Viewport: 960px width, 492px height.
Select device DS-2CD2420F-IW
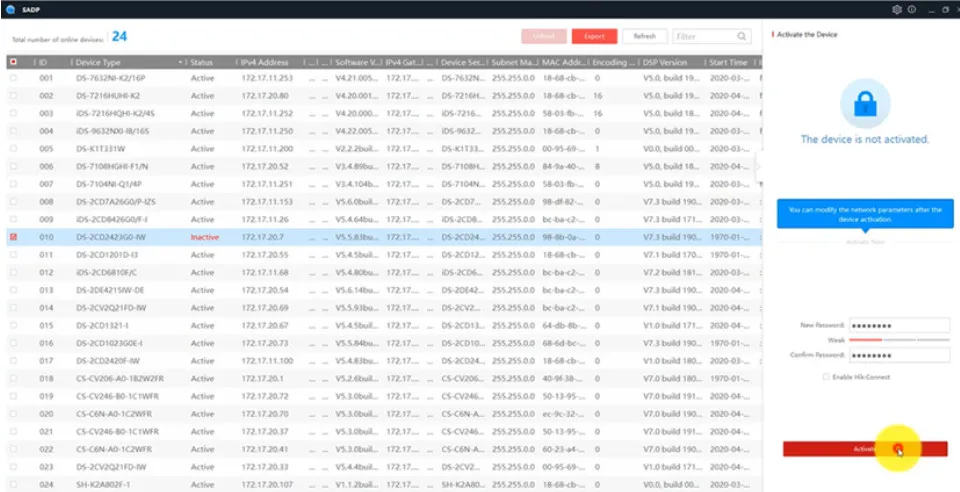108,361
